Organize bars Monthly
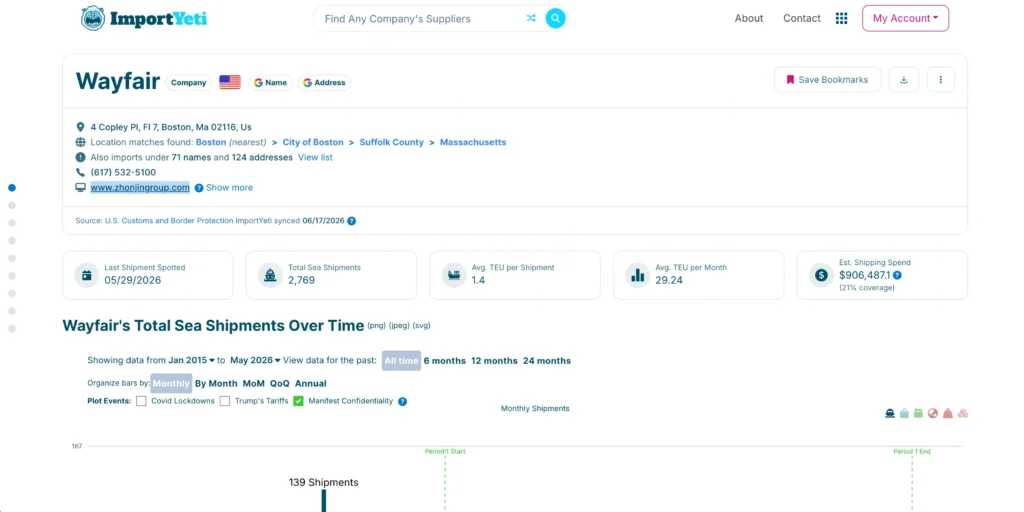 171,383
